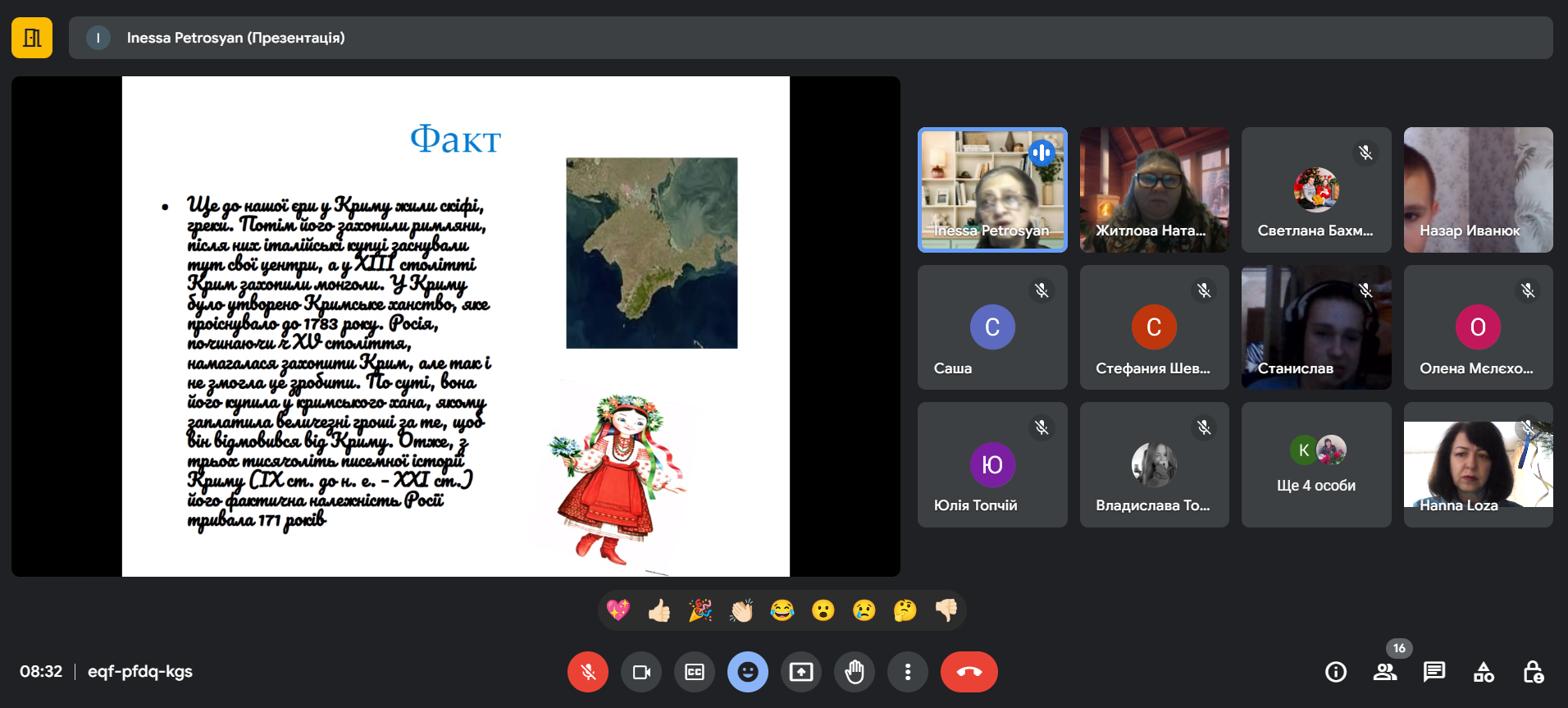The width and height of the screenshot is (1568, 708).
Task: Unmute the microphone in the bottom bar
Action: tap(588, 672)
